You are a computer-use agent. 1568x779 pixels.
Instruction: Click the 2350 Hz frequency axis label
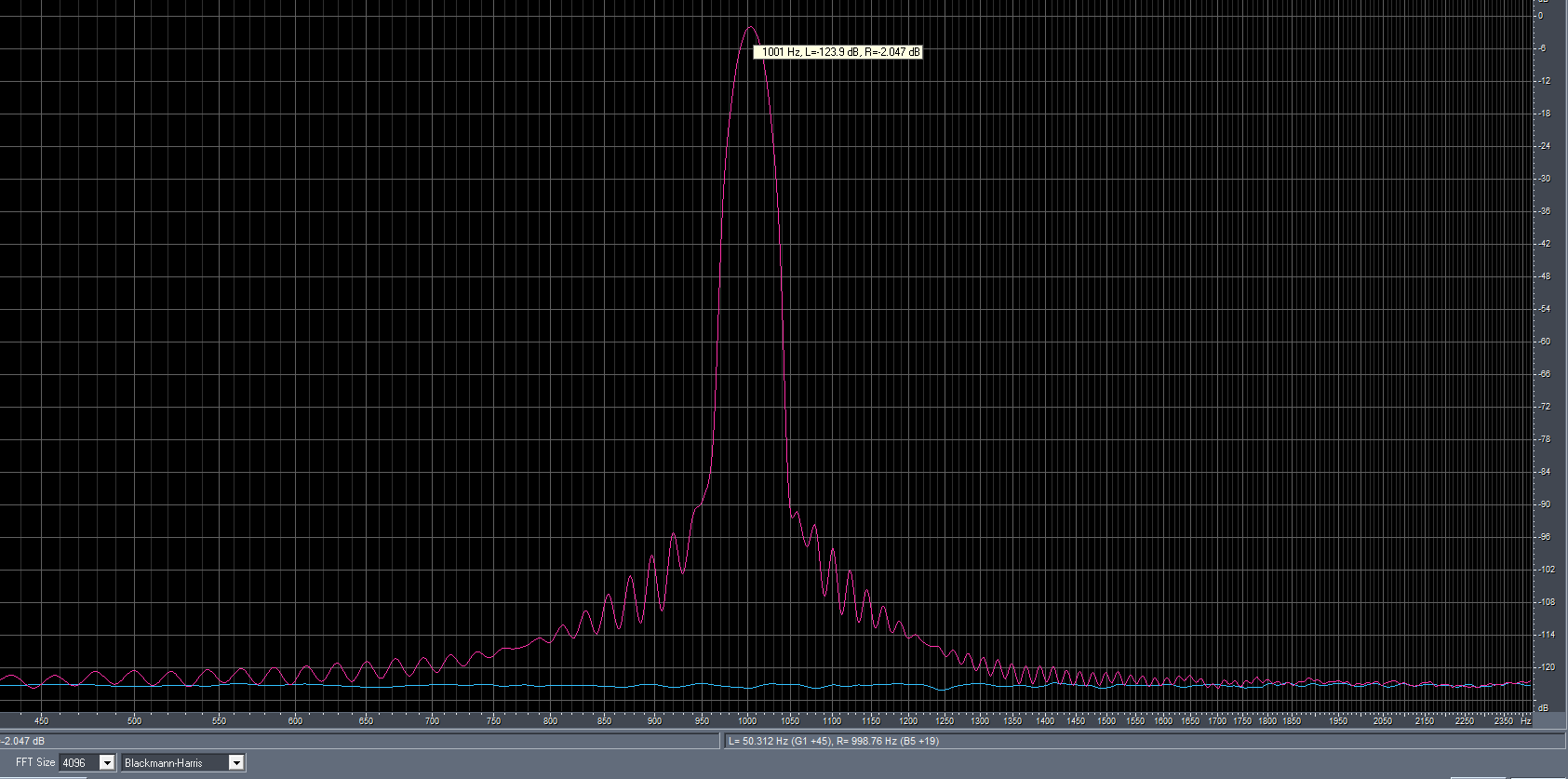tap(1504, 720)
